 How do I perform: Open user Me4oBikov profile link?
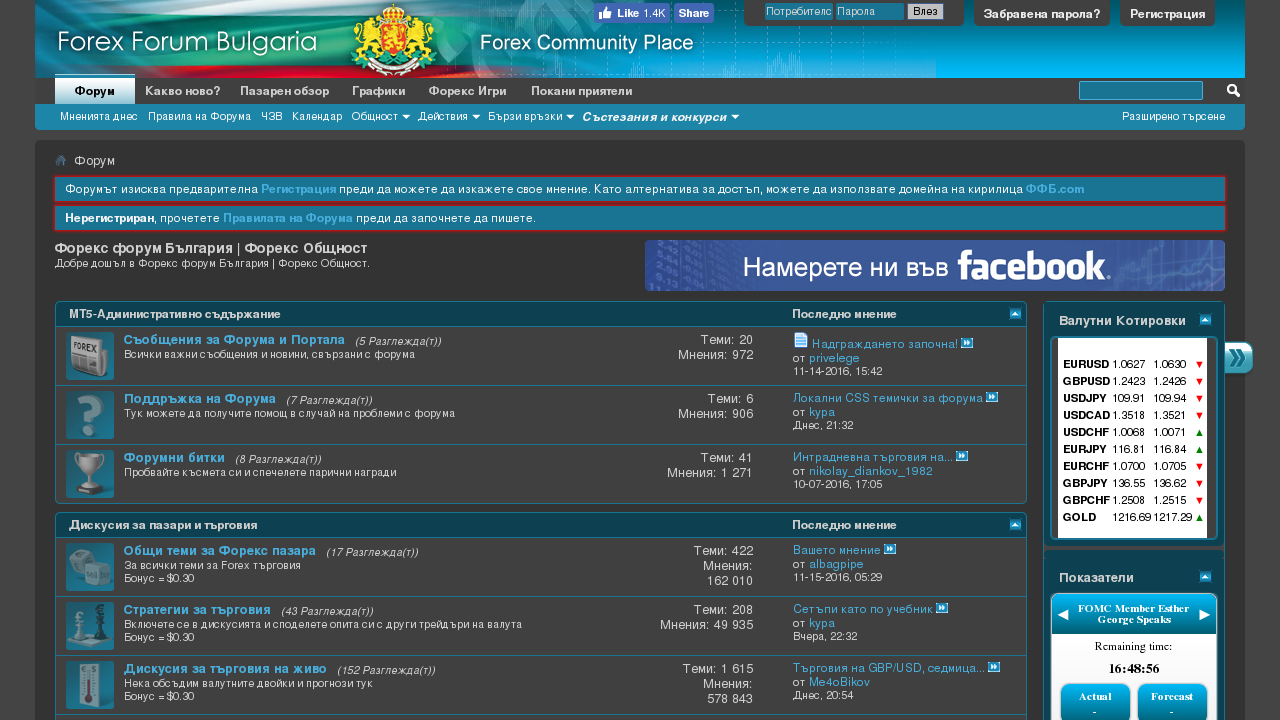pos(839,682)
